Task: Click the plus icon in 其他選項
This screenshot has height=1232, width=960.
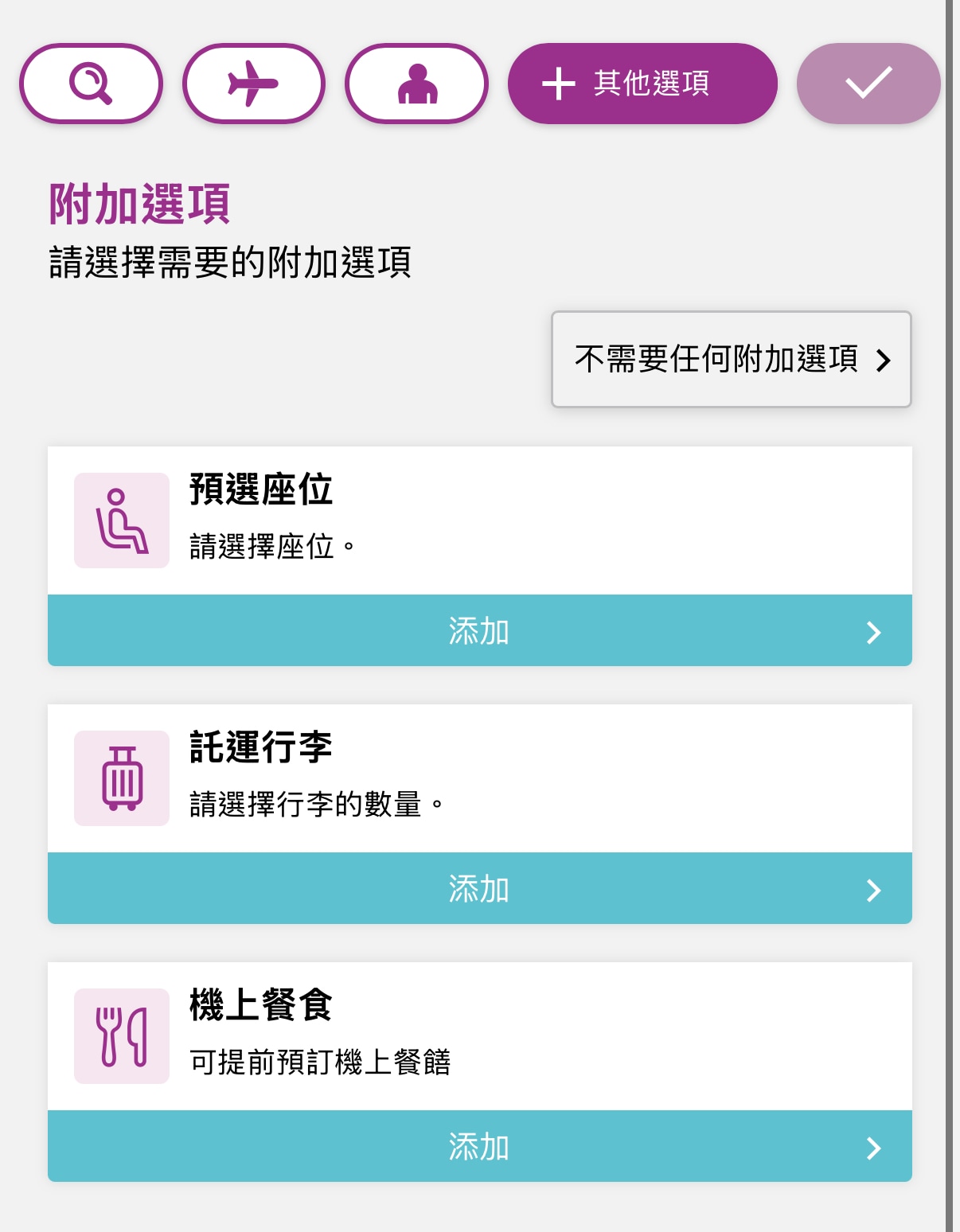Action: point(558,84)
